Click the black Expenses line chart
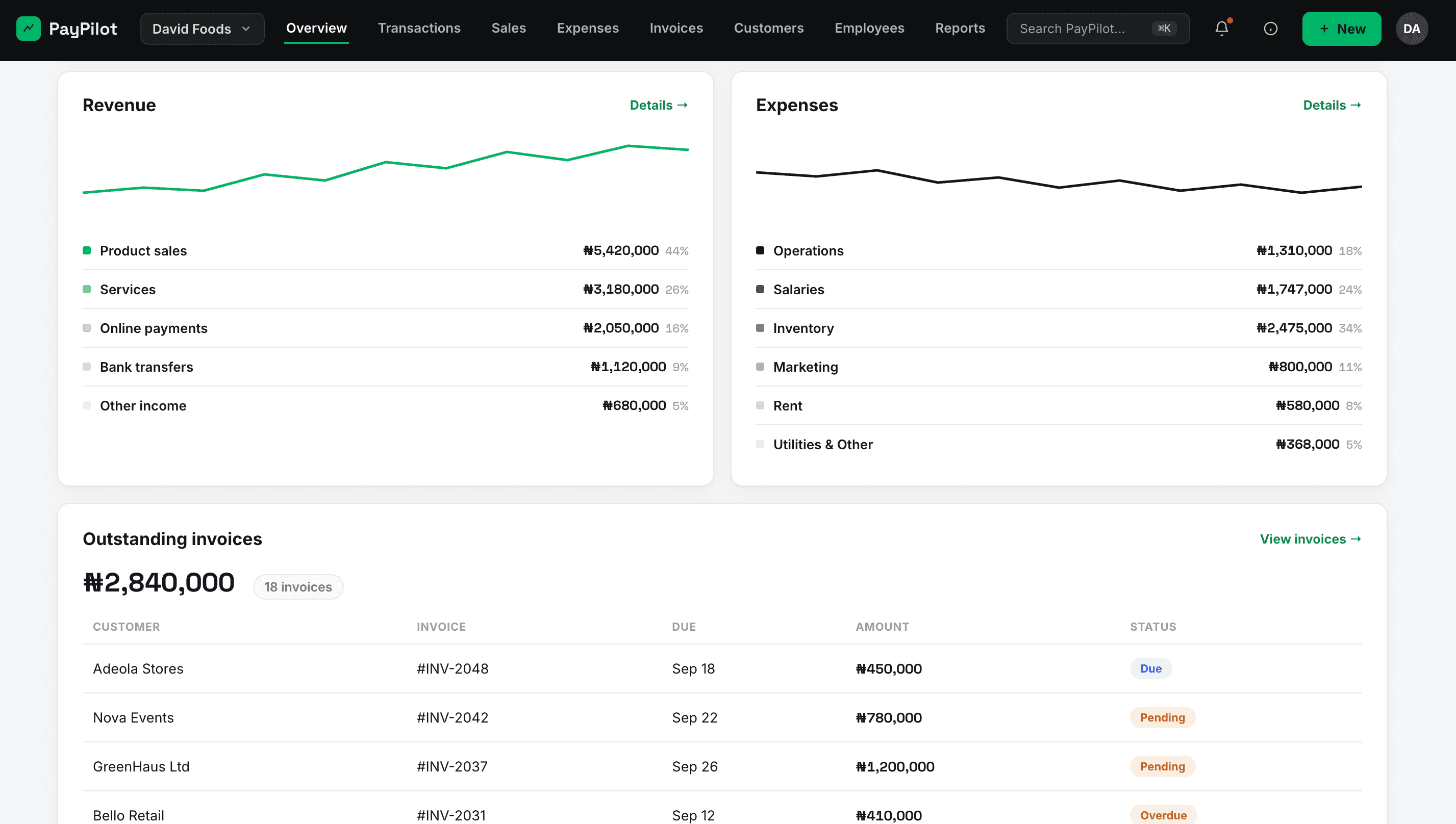The image size is (1456, 824). click(x=1059, y=181)
